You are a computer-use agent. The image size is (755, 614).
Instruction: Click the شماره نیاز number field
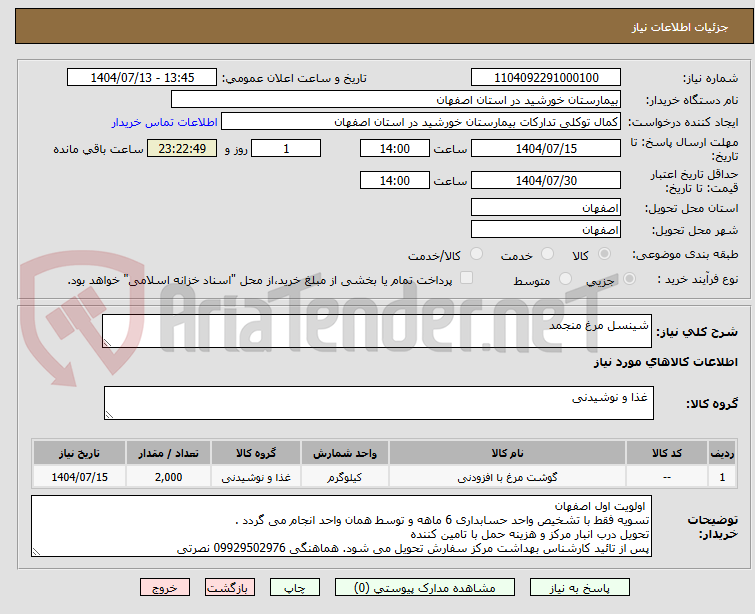546,78
